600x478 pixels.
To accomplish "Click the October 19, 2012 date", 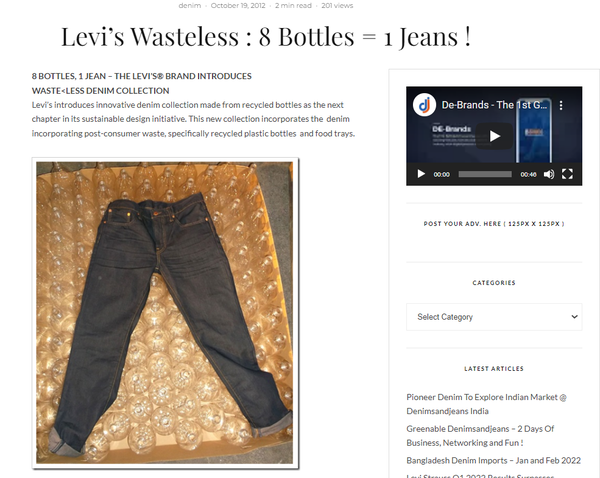I will tap(238, 6).
